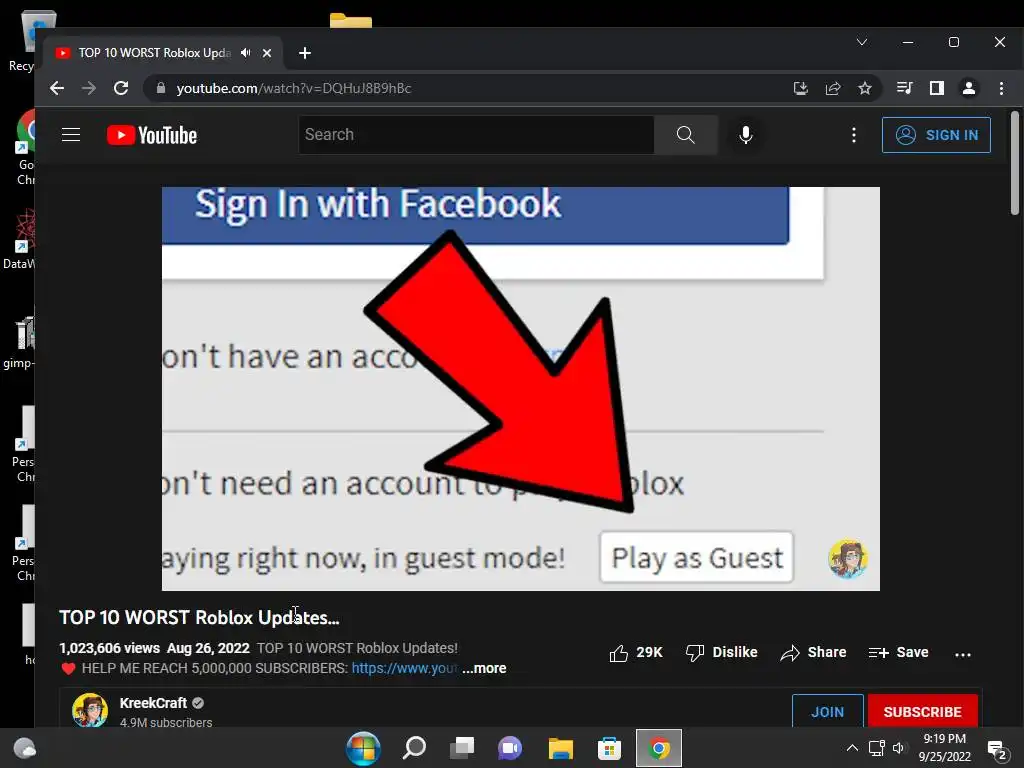1024x768 pixels.
Task: Open the notification center icon
Action: [997, 750]
